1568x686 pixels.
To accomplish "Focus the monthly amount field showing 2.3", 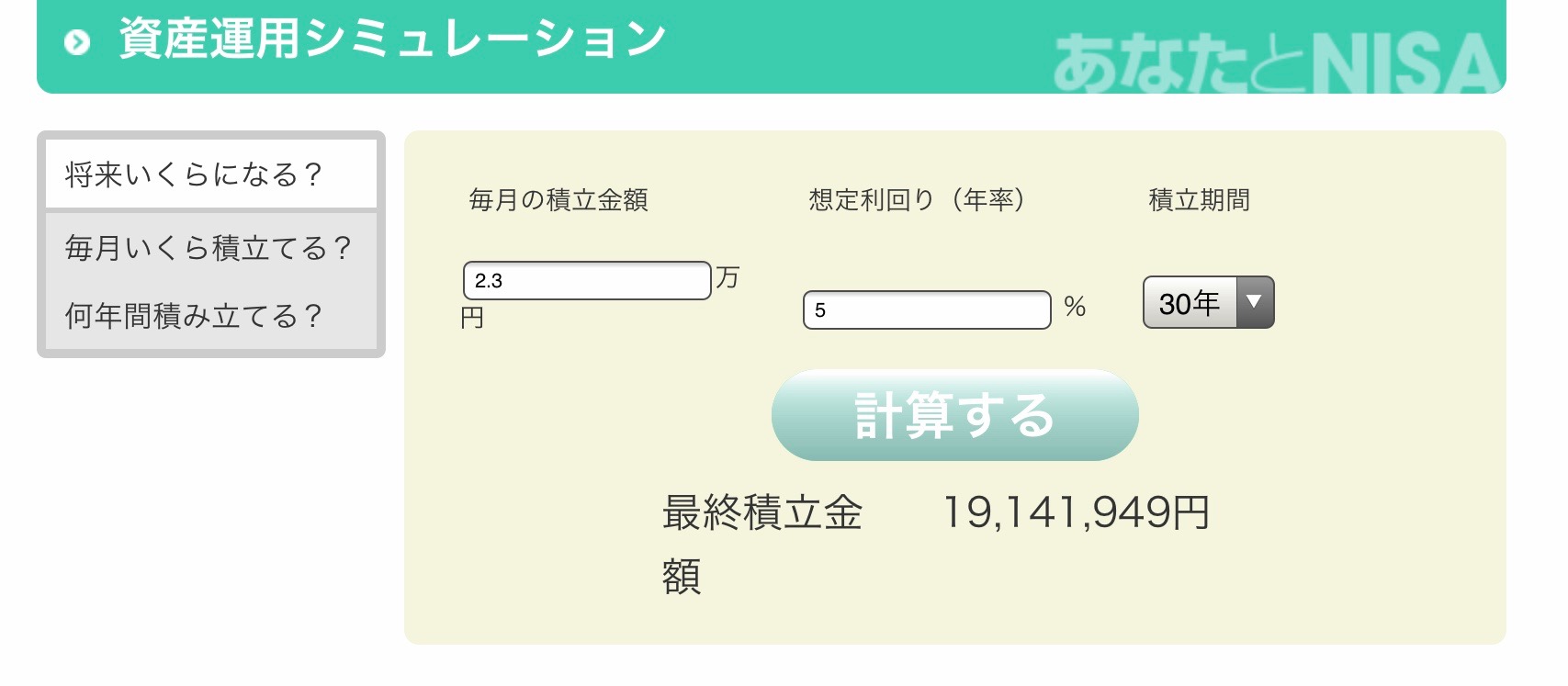I will coord(587,281).
